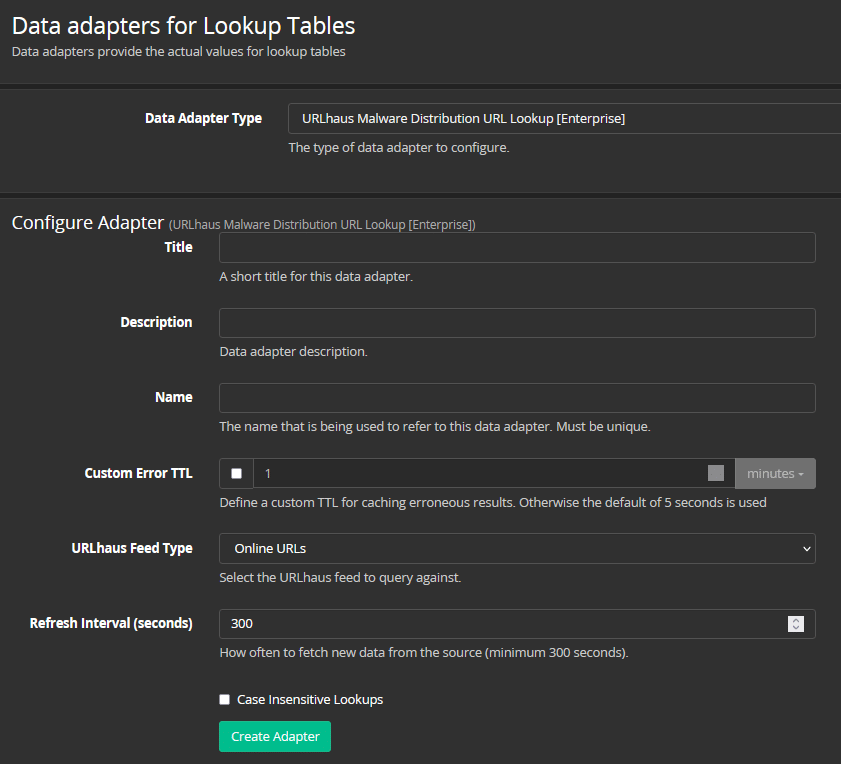841x764 pixels.
Task: Click the 'Data Adapter Type' label
Action: point(203,118)
